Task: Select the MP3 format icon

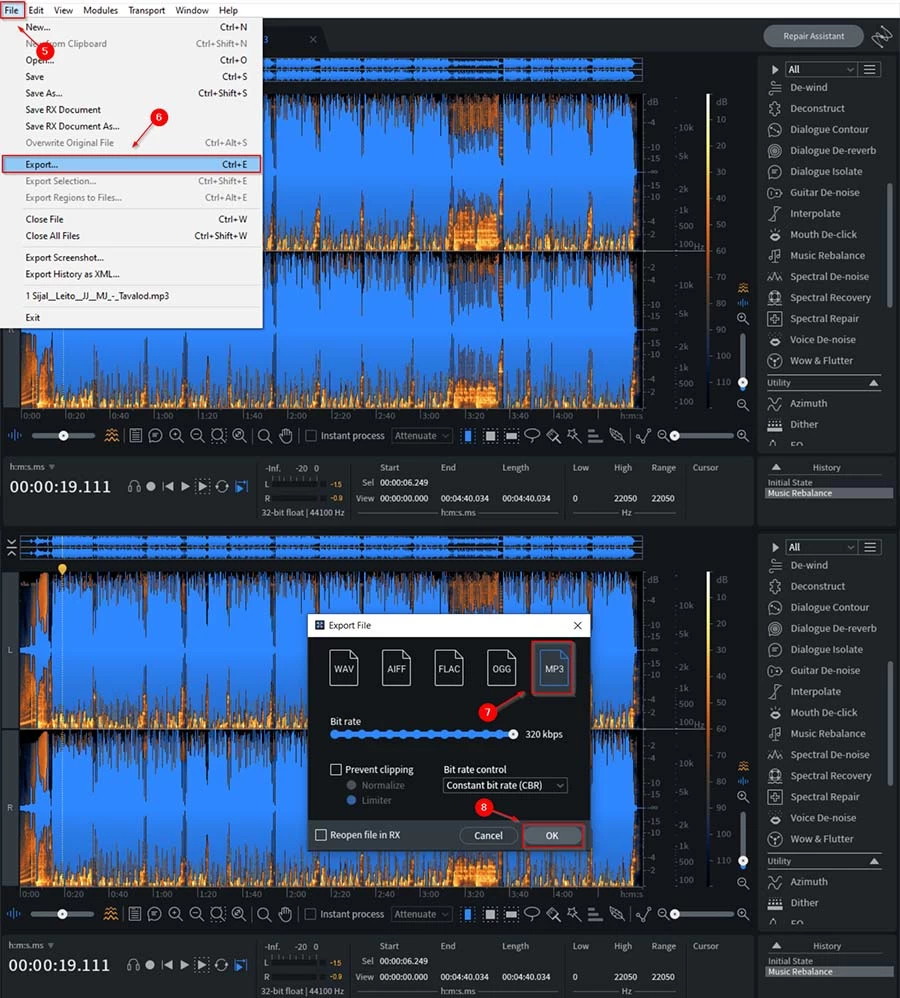Action: coord(553,667)
